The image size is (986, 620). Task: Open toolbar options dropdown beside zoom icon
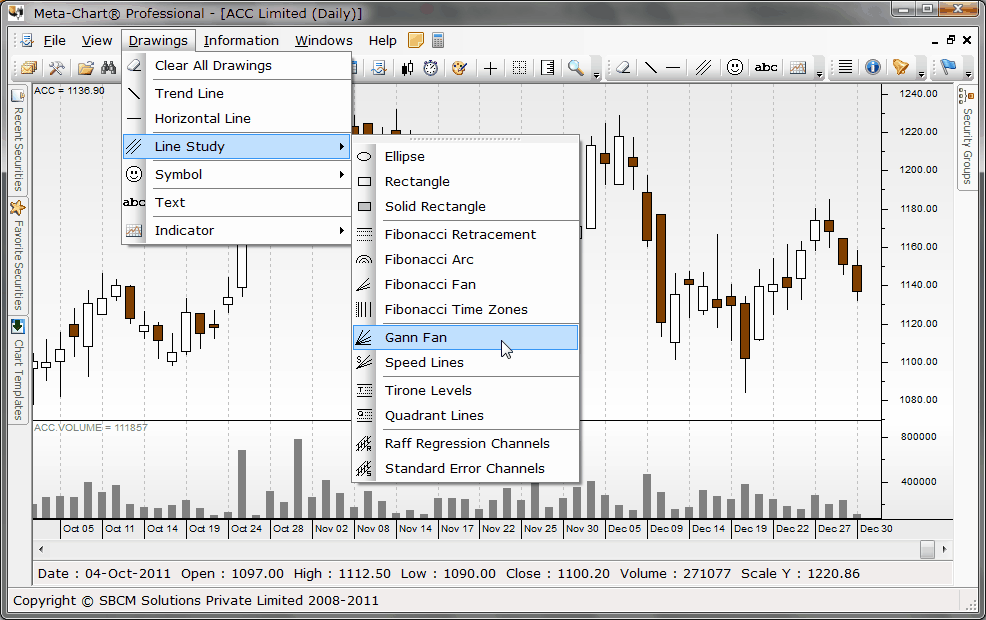(x=596, y=72)
